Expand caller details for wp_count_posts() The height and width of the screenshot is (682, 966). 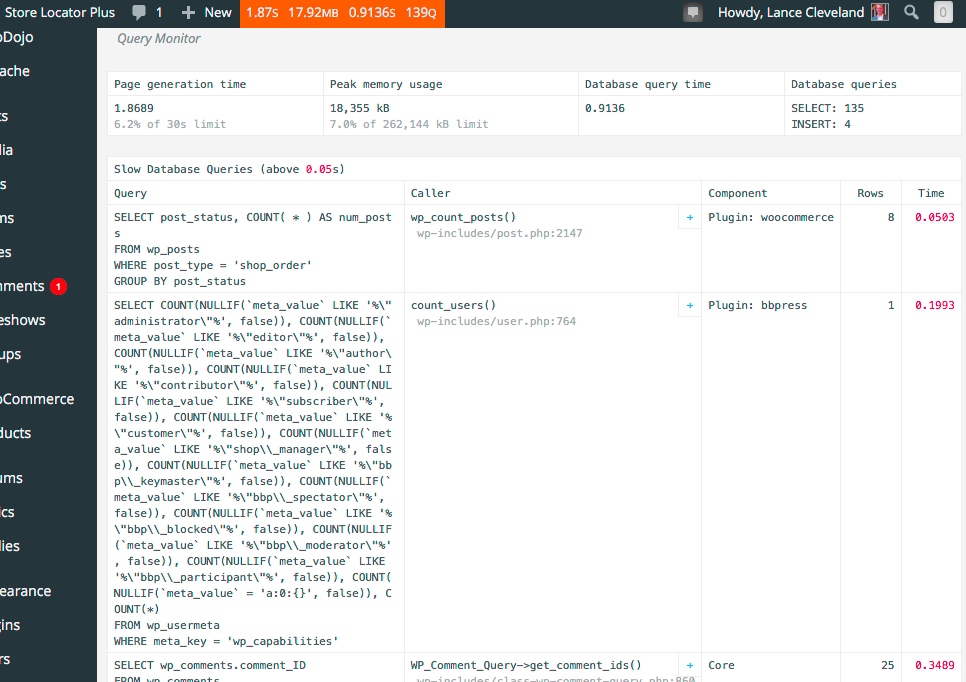689,217
